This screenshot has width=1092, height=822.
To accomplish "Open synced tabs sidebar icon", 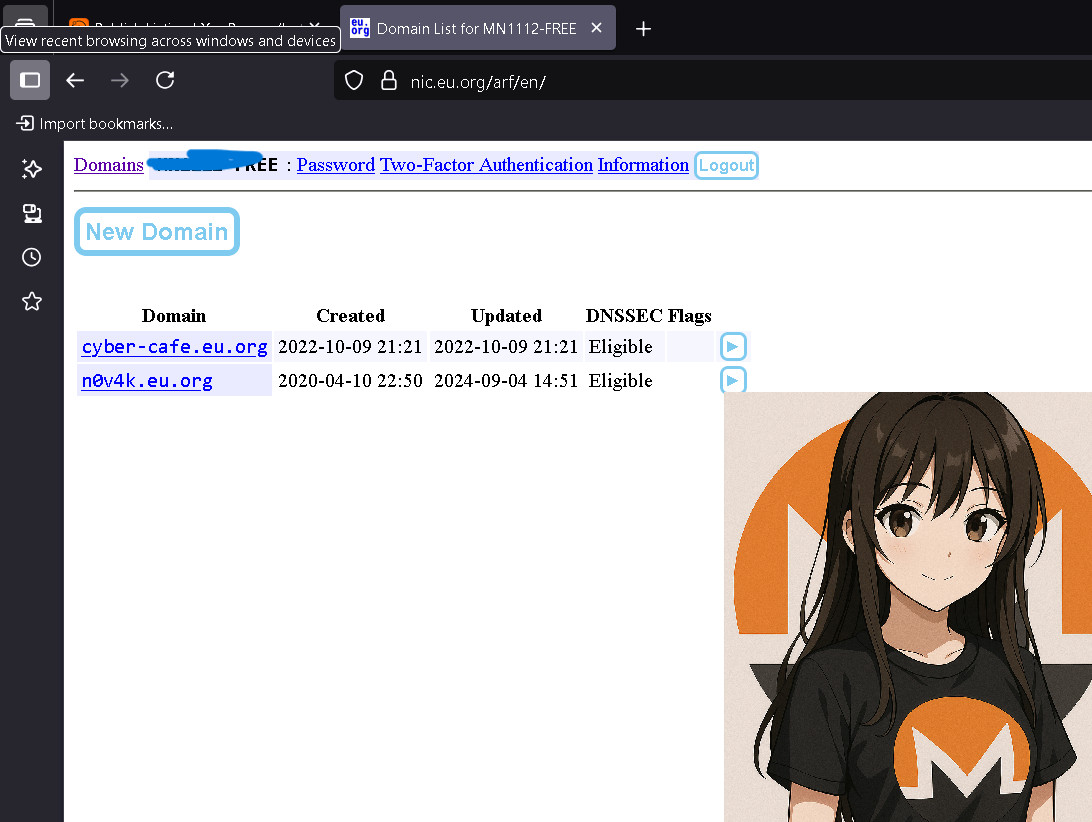I will tap(31, 213).
